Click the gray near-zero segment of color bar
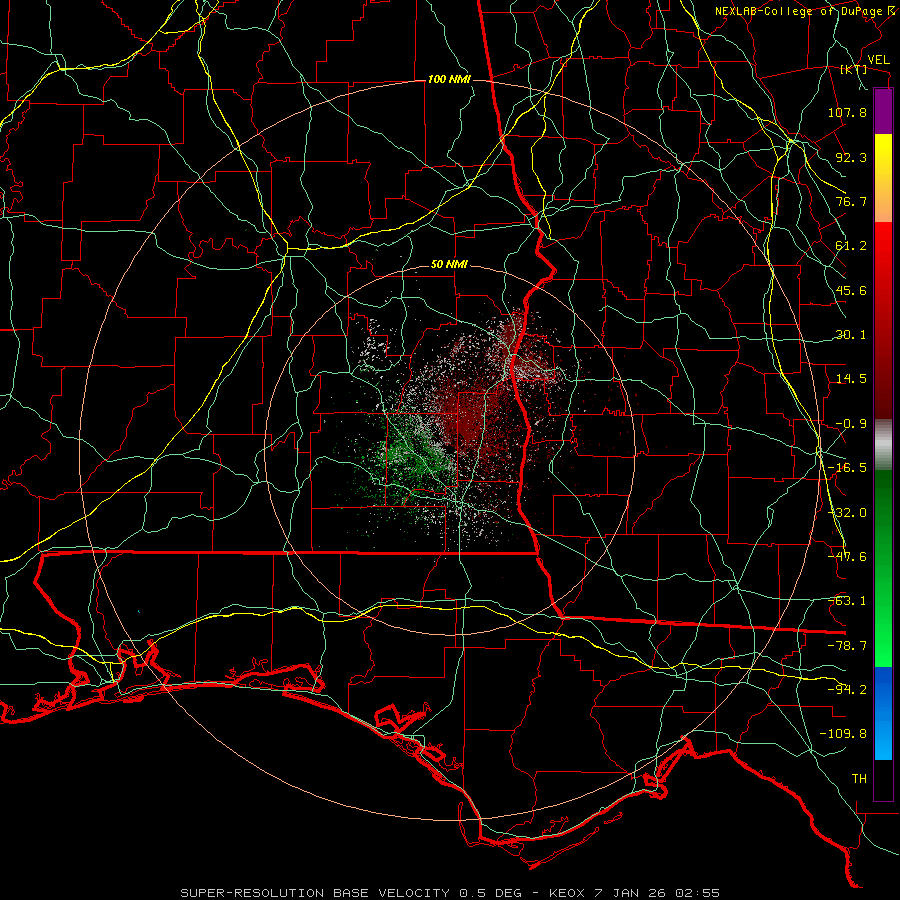This screenshot has height=900, width=900. (883, 445)
